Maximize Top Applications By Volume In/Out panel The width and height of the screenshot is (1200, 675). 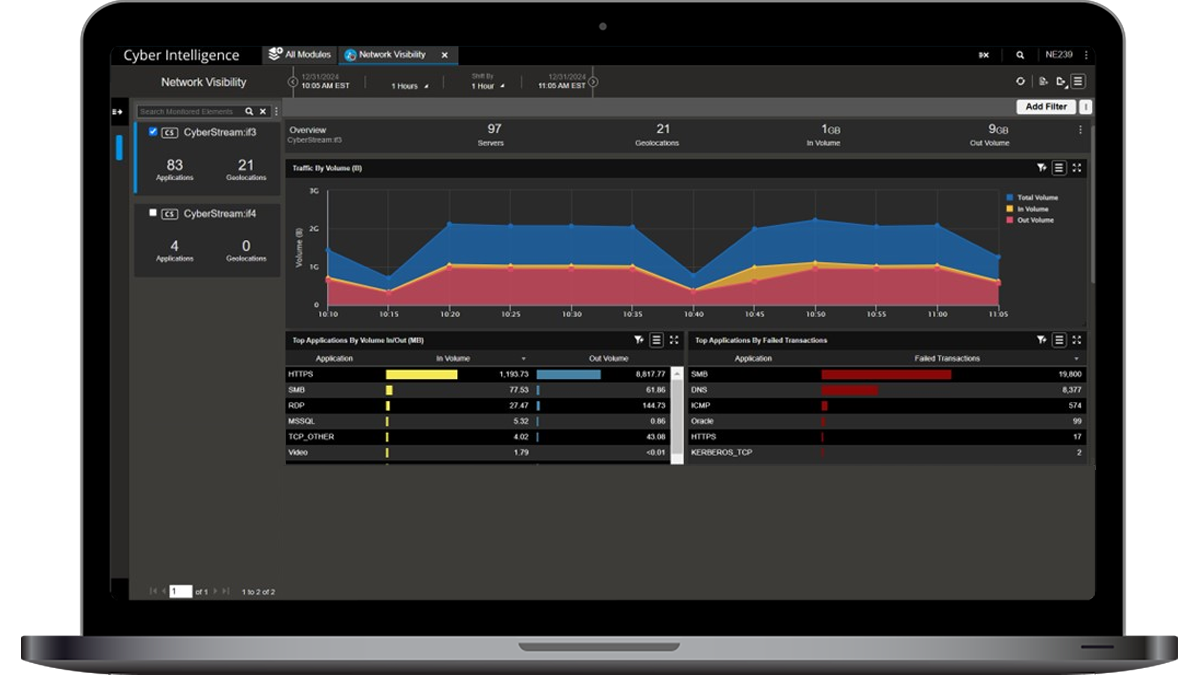pyautogui.click(x=674, y=340)
